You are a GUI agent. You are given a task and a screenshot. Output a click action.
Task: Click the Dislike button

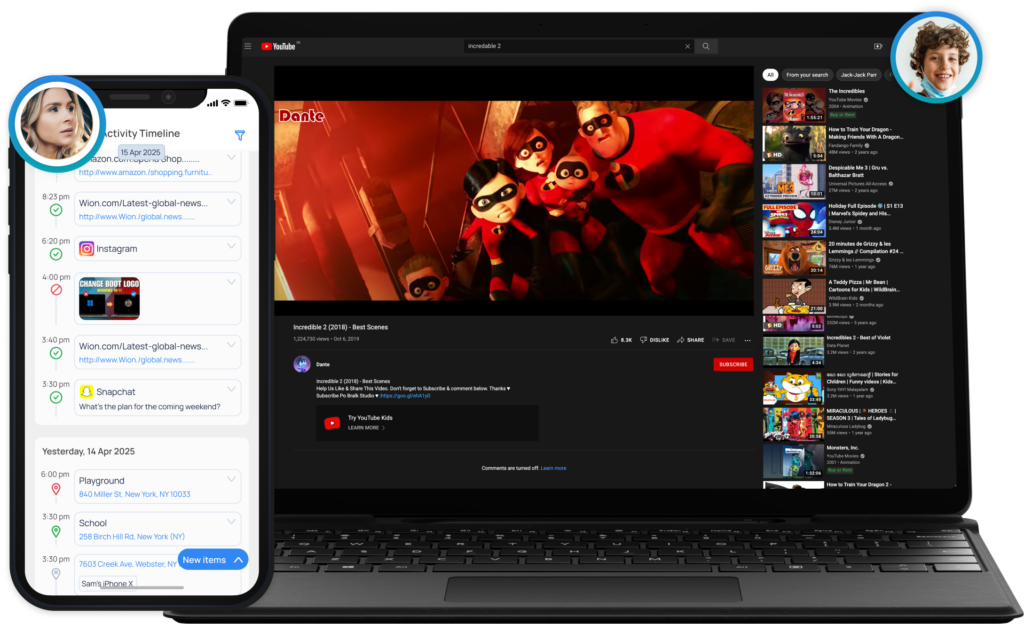point(654,340)
